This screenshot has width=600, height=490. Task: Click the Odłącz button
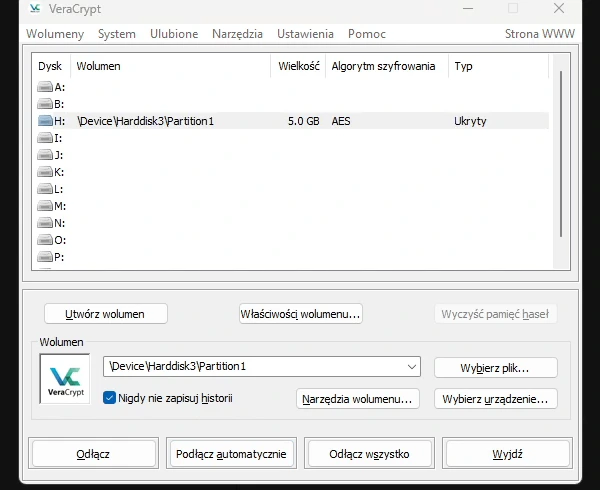pyautogui.click(x=93, y=453)
